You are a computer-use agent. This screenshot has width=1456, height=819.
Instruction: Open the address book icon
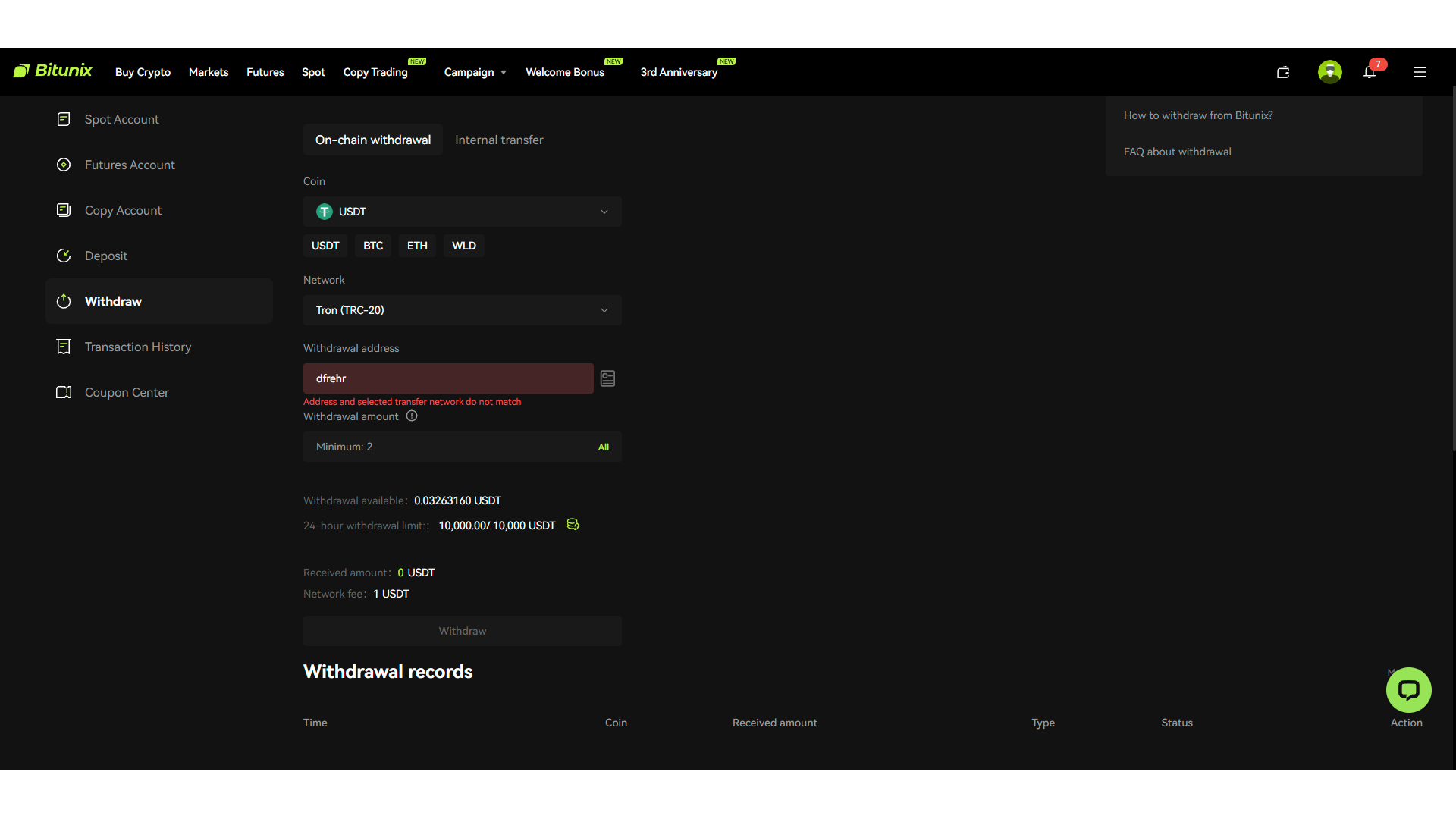[x=607, y=378]
